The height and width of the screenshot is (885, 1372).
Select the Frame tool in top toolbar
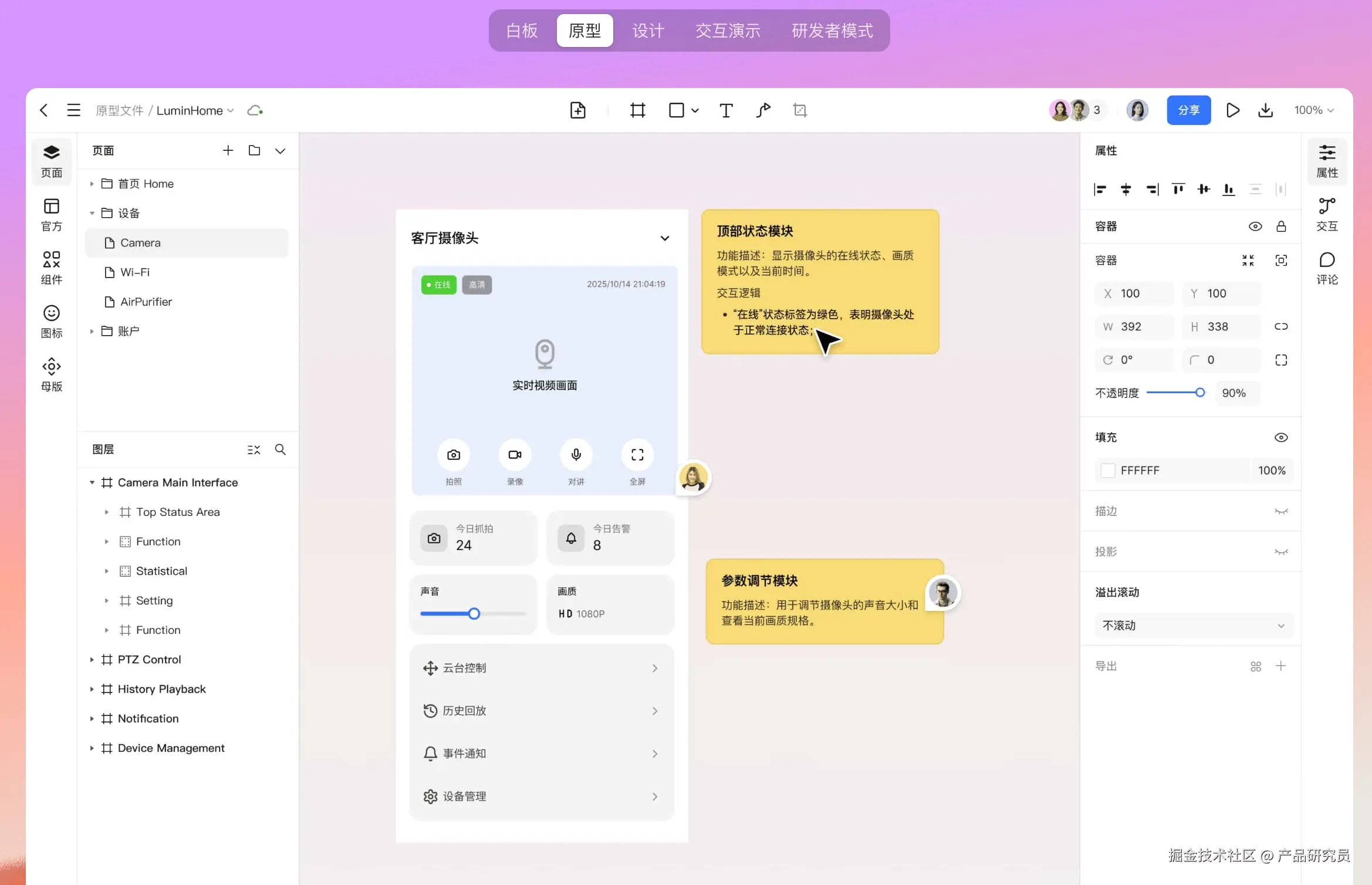(637, 110)
